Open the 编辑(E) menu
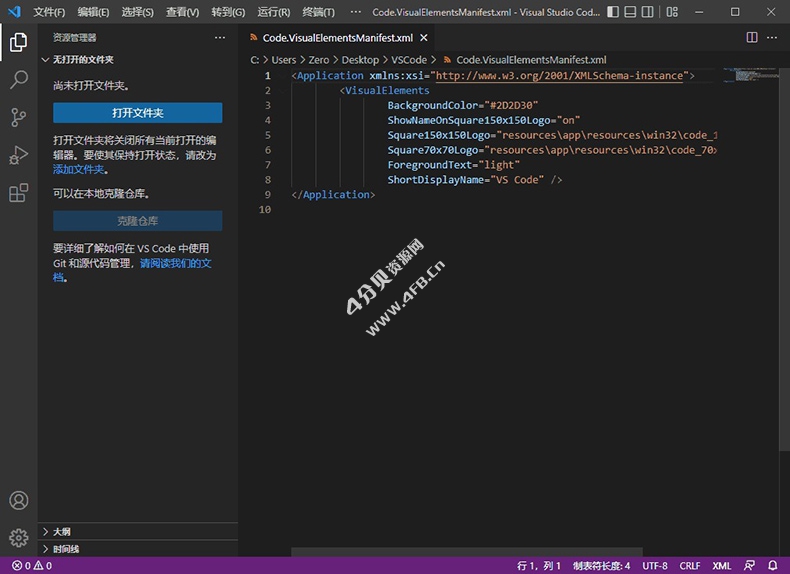This screenshot has height=574, width=790. [93, 12]
